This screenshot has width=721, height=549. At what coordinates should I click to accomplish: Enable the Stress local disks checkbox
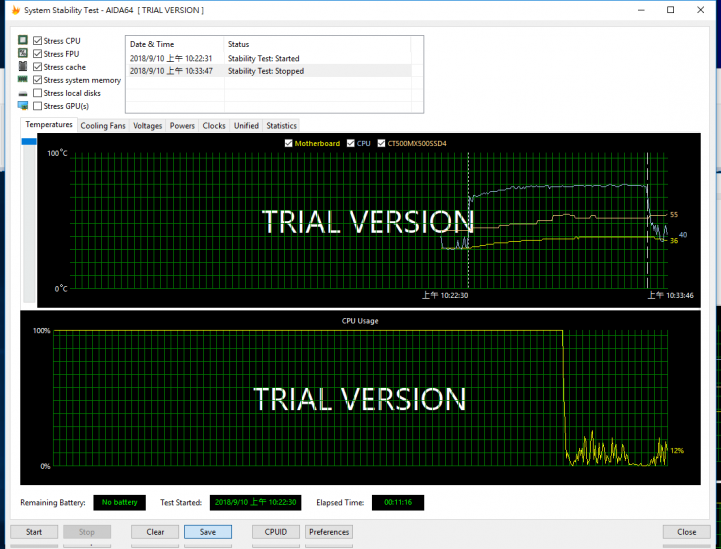pyautogui.click(x=37, y=93)
